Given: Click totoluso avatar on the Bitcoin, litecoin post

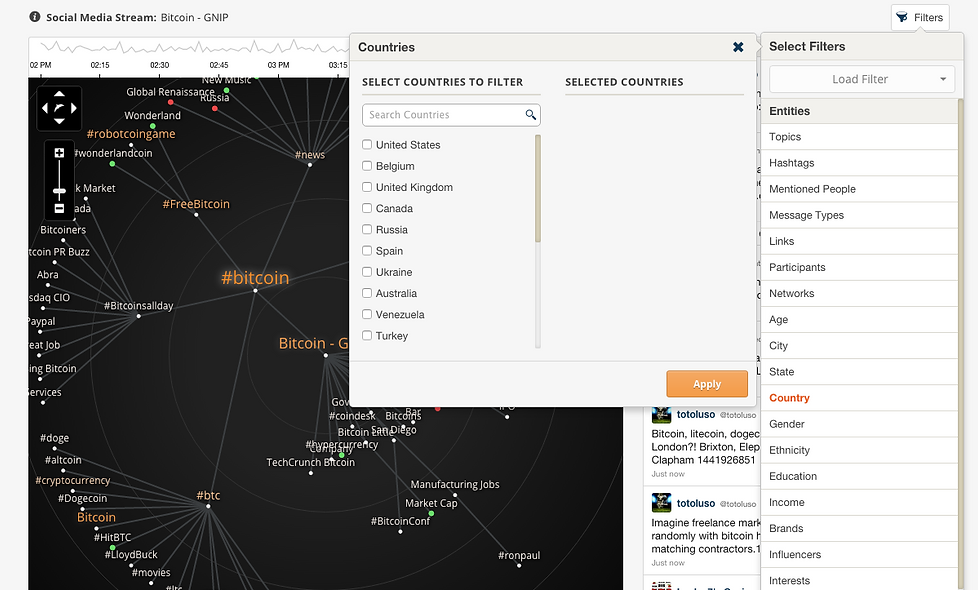Looking at the screenshot, I should pos(661,415).
